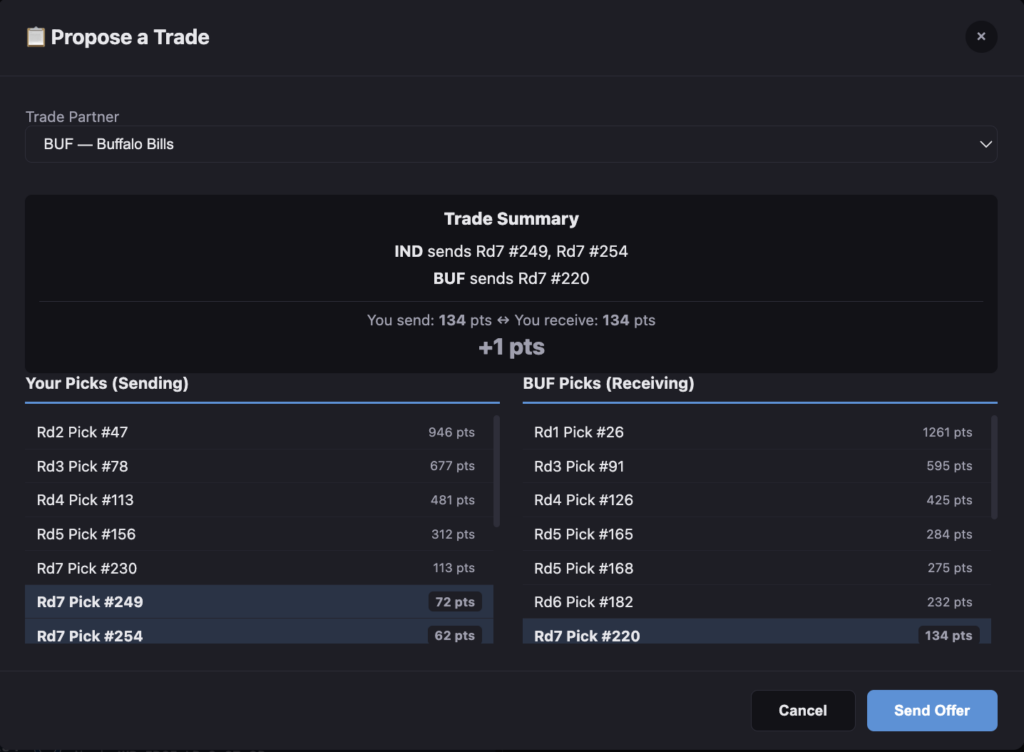
Task: Close the Propose a Trade dialog
Action: pos(981,37)
